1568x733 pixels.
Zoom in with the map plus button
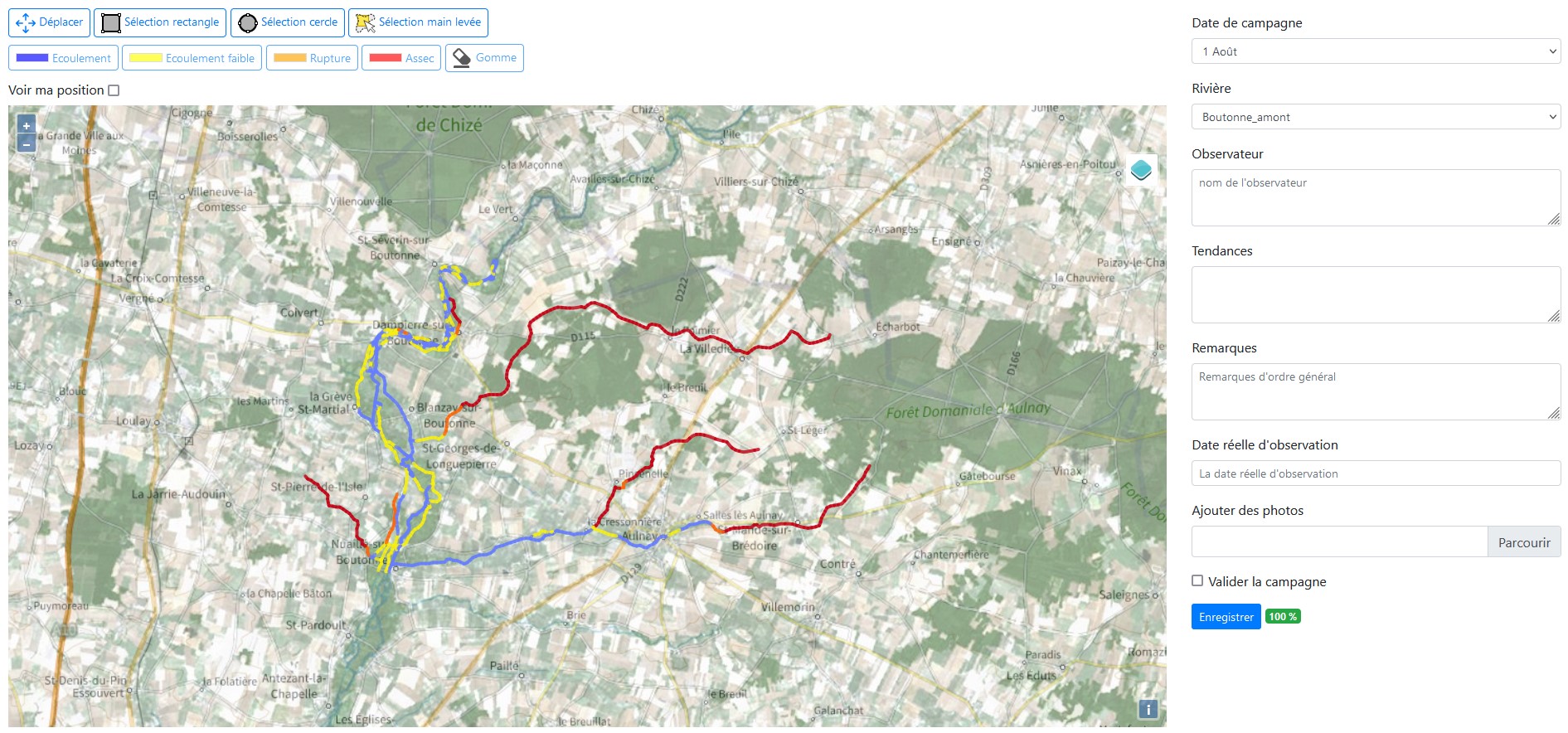coord(27,126)
